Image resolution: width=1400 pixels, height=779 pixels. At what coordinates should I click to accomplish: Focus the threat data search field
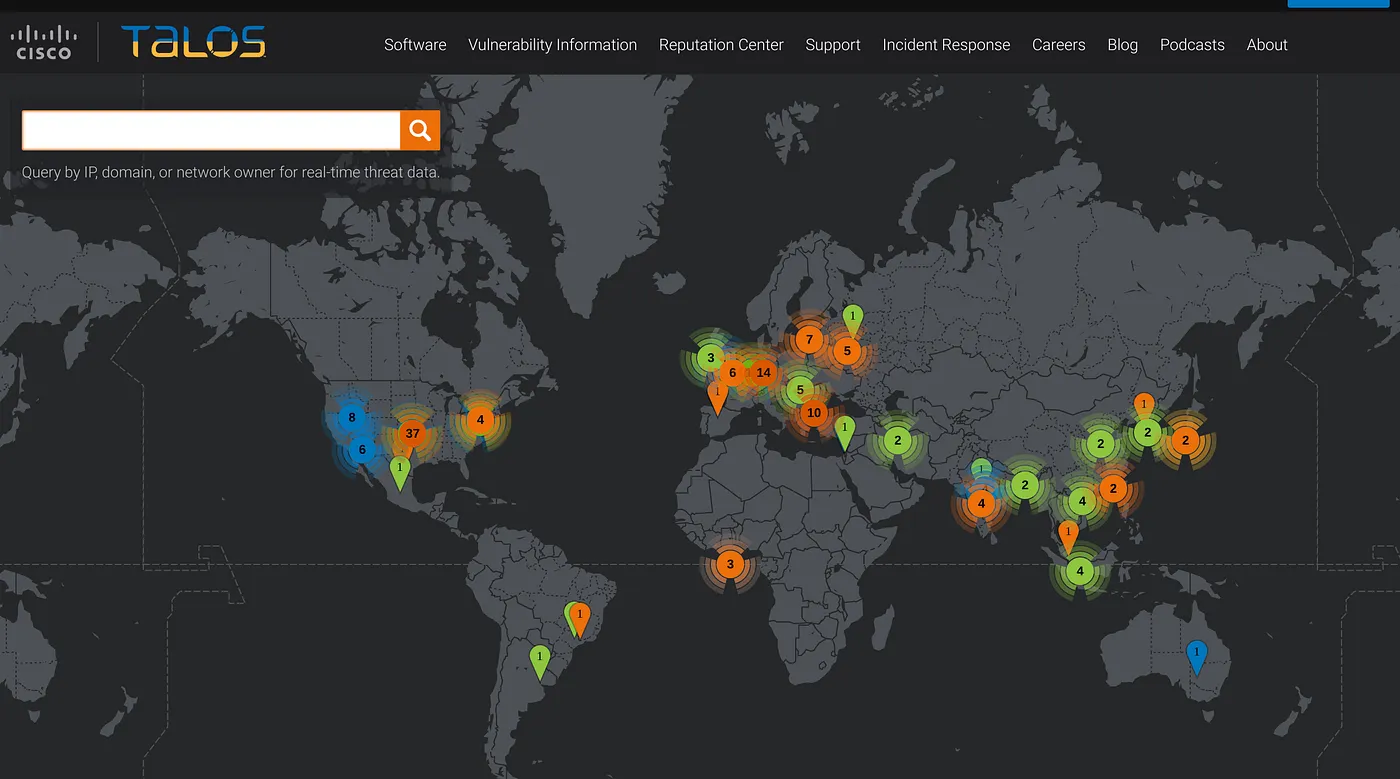[x=211, y=130]
